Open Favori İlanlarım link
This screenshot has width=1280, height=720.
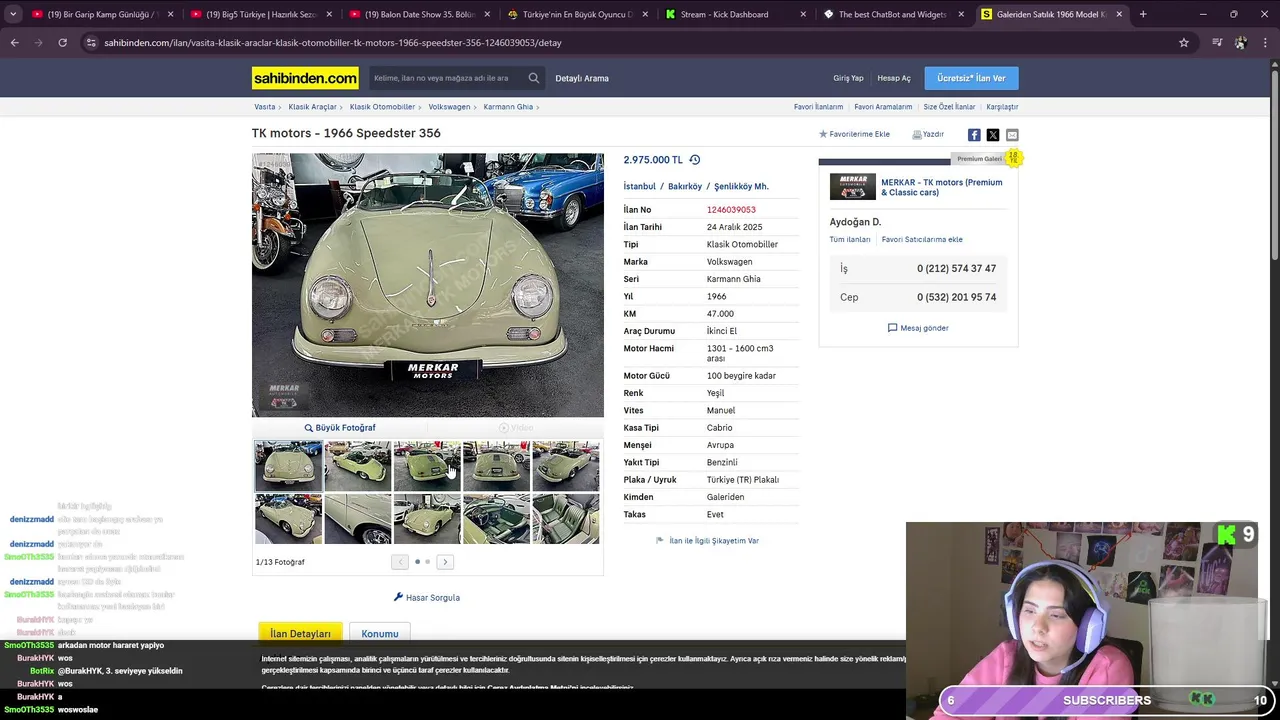(x=818, y=107)
